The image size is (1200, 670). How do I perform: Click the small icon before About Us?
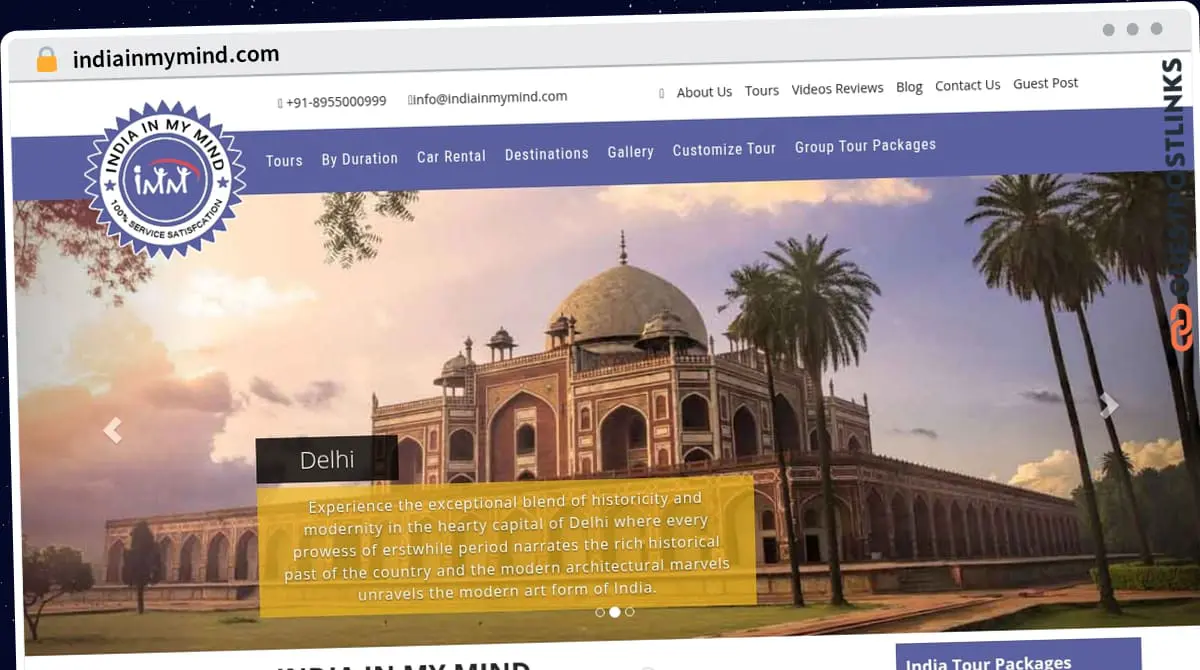661,93
